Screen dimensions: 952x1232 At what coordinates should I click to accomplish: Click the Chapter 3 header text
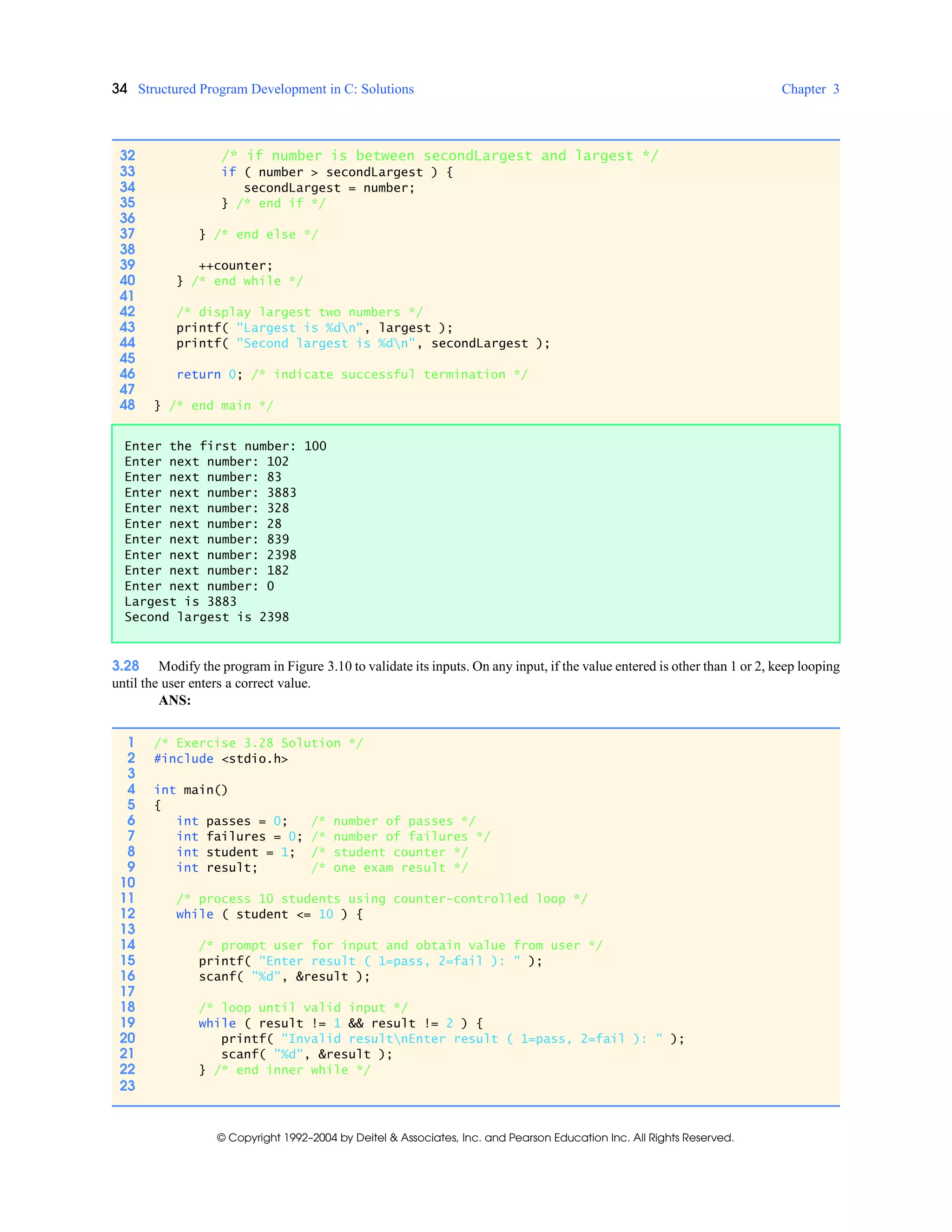(809, 89)
